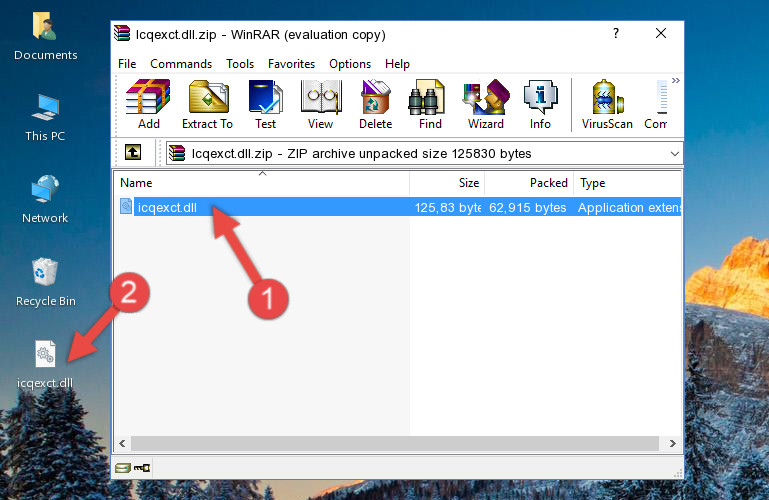The width and height of the screenshot is (769, 500).
Task: Launch the Wizard tool
Action: [486, 104]
